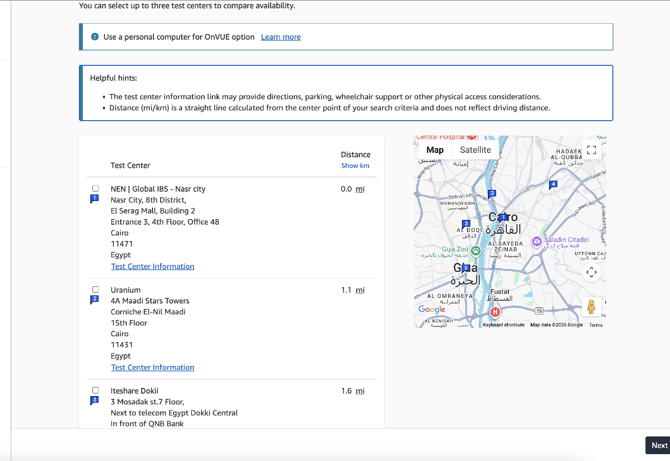Click the route 75 shield on map

[539, 311]
